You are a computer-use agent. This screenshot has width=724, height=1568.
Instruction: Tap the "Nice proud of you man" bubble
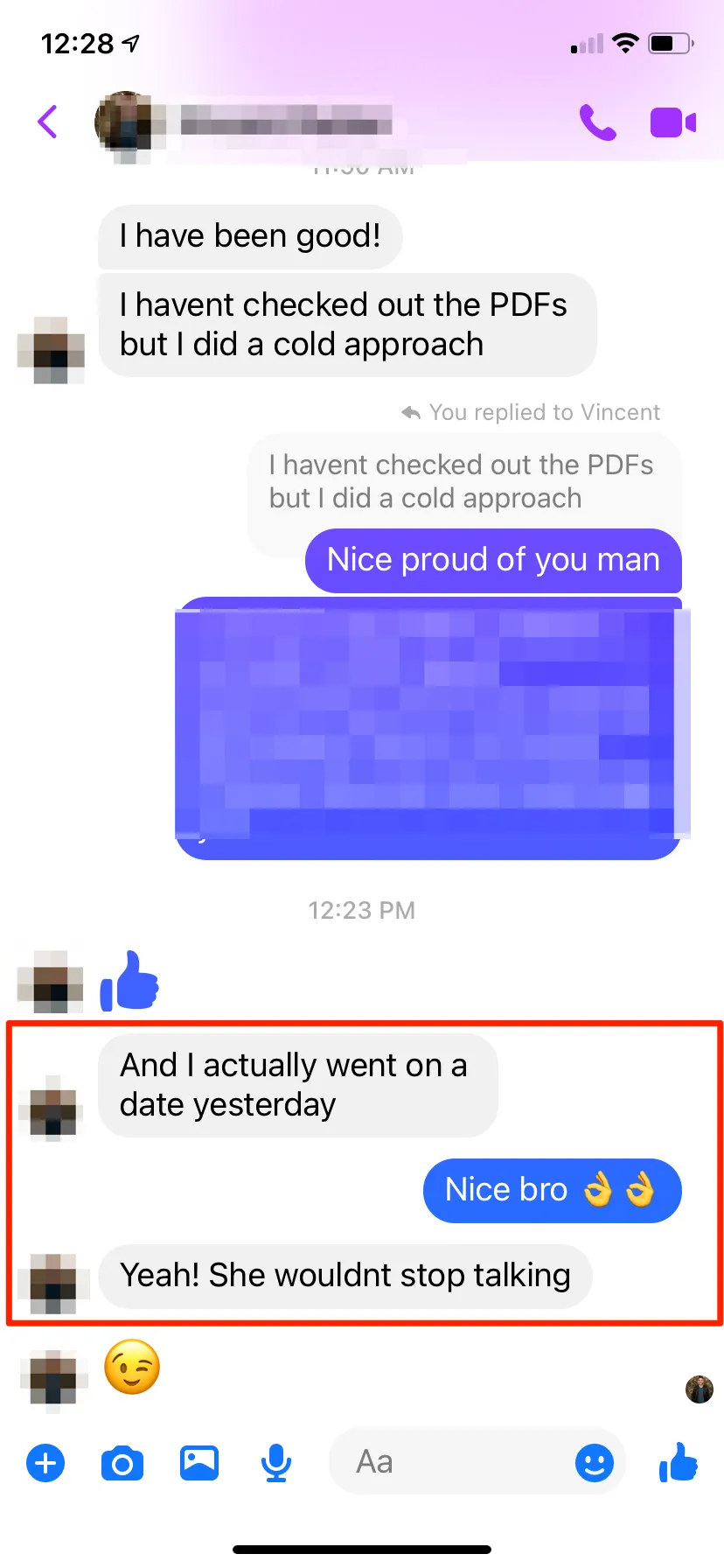493,560
